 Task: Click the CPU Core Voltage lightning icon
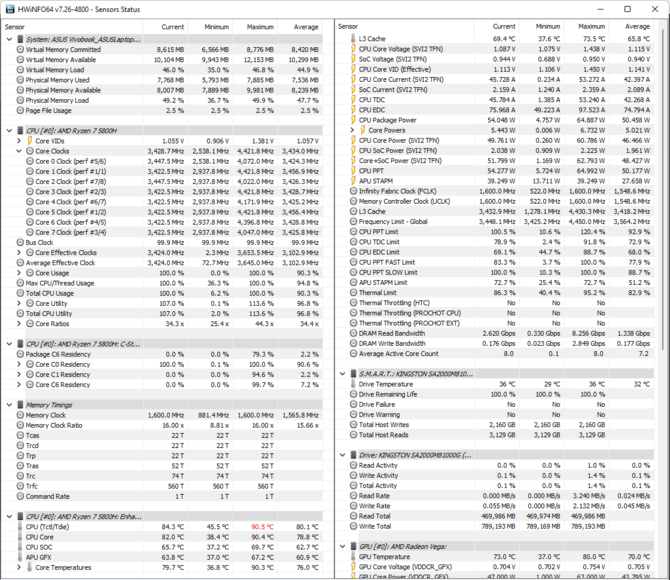pos(353,49)
